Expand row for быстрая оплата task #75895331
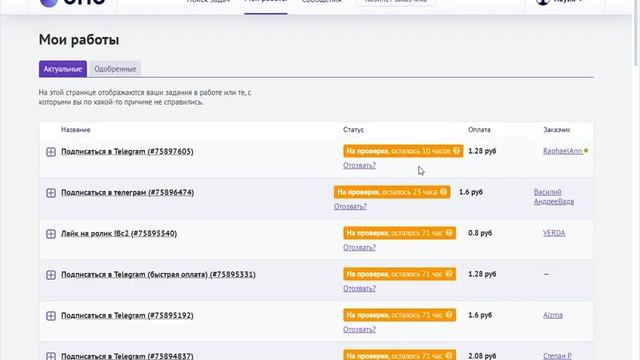The width and height of the screenshot is (640, 360). [51, 275]
